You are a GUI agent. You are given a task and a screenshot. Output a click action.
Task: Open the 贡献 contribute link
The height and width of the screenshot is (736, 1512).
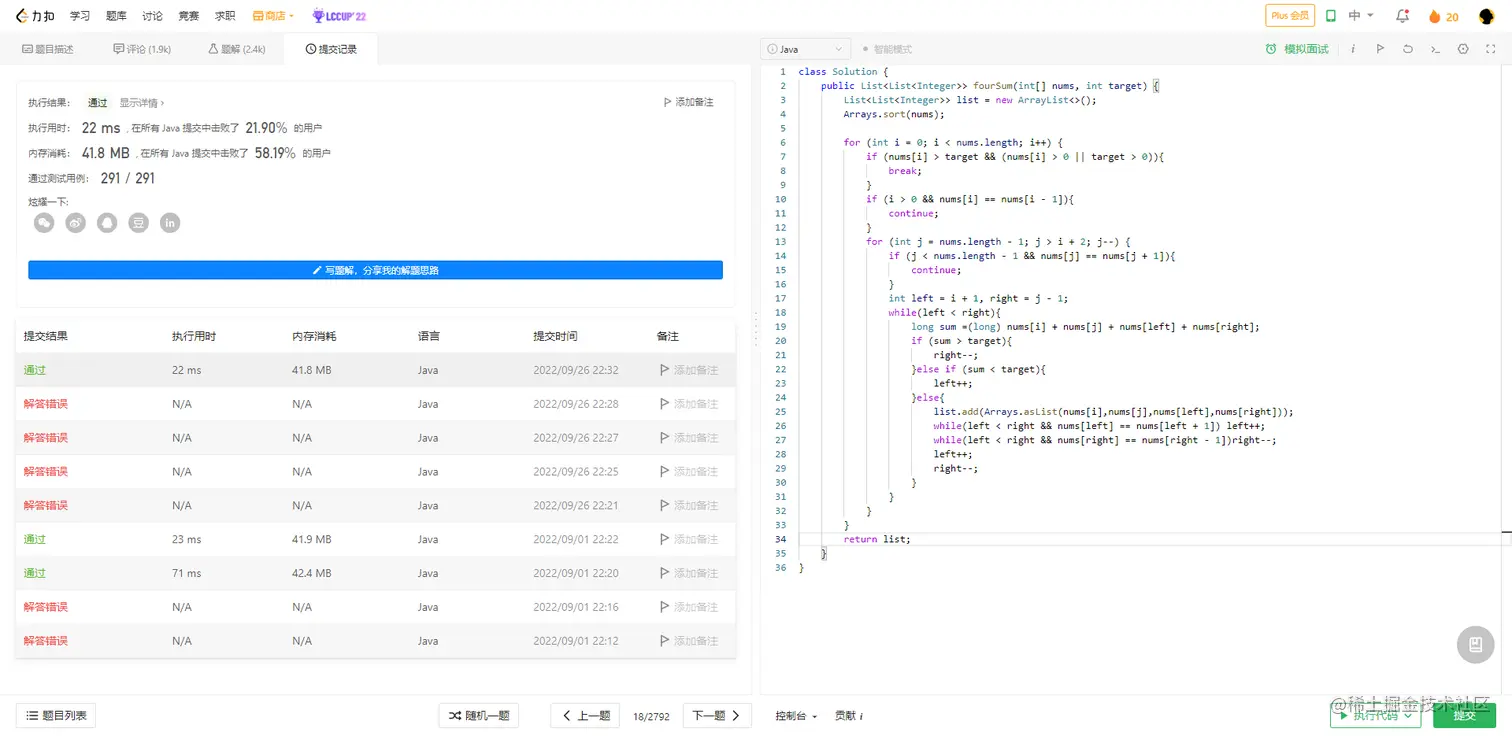[845, 716]
